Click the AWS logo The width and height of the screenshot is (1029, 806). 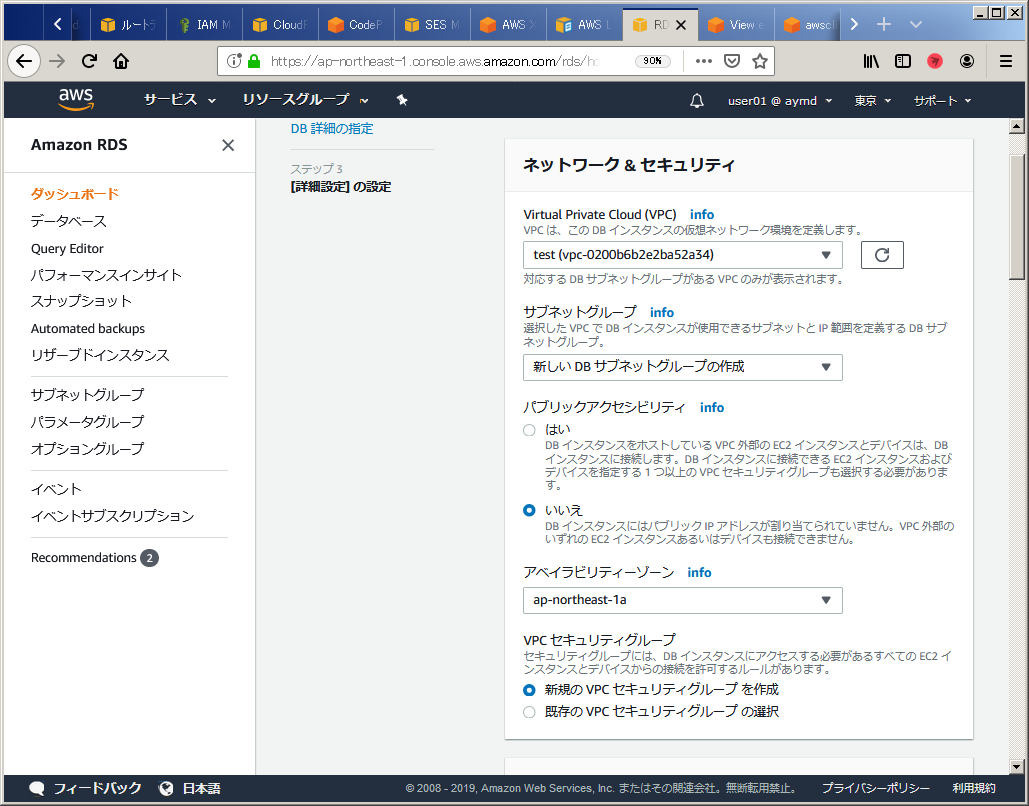(76, 100)
